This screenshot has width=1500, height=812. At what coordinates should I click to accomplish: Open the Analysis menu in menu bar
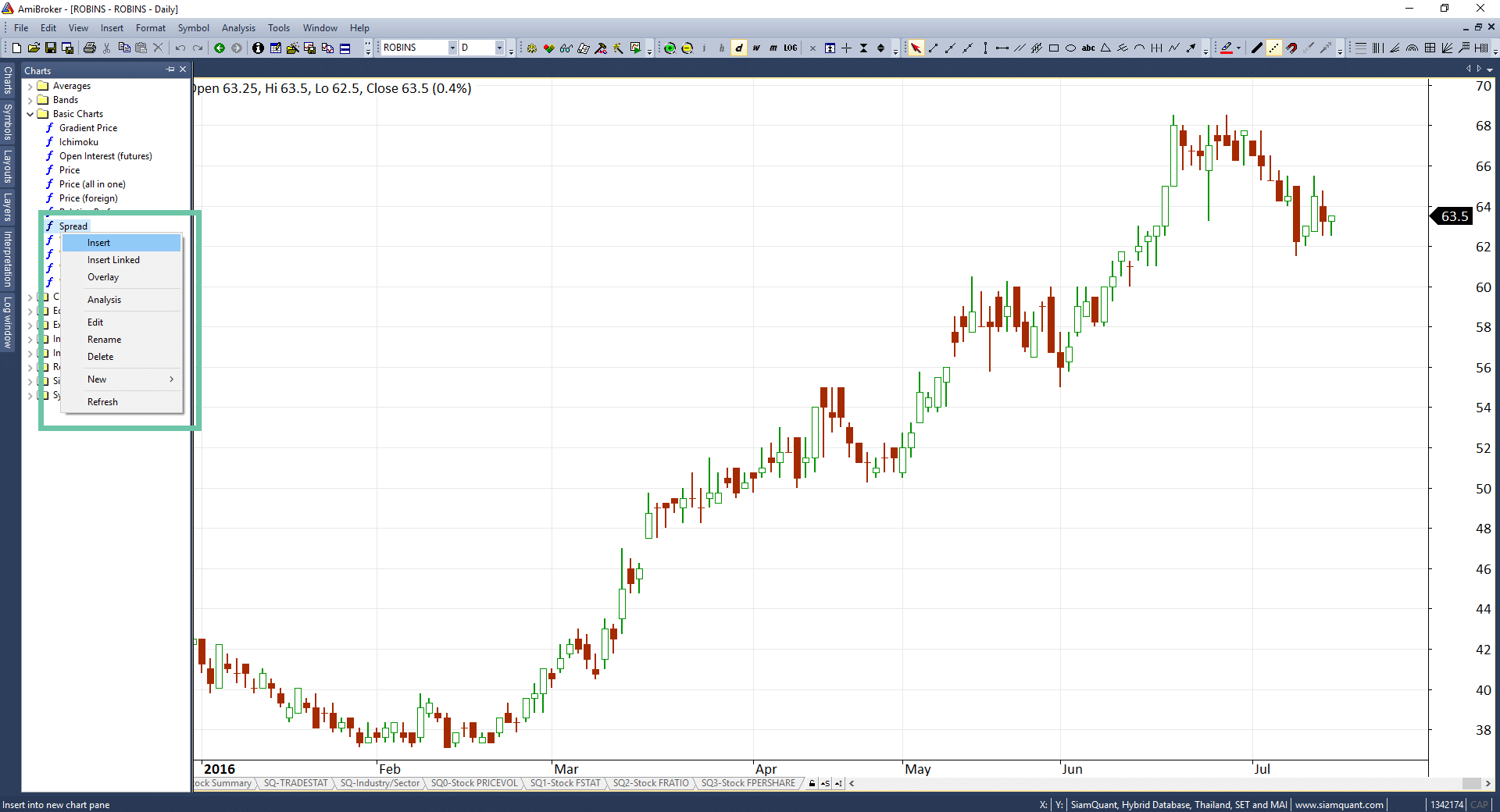[238, 28]
